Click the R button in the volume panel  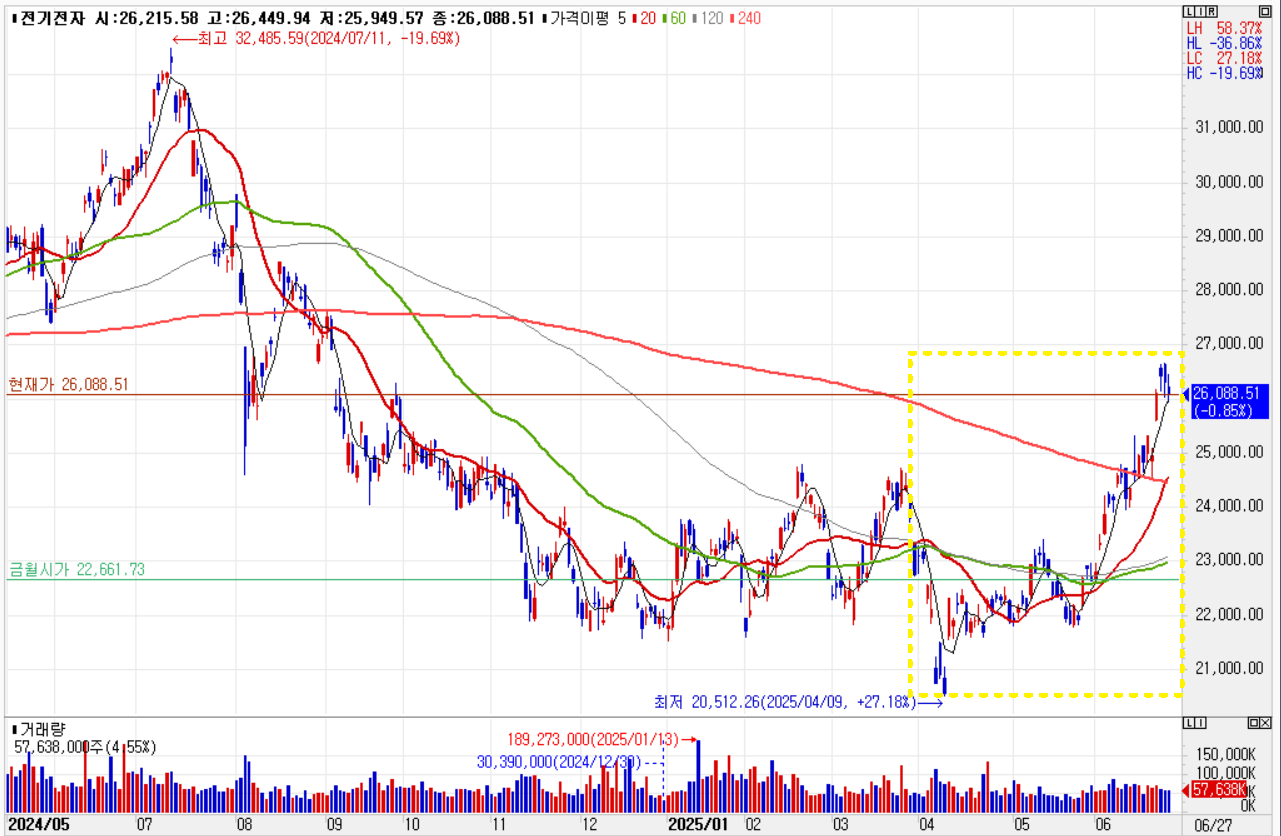[x=1200, y=723]
